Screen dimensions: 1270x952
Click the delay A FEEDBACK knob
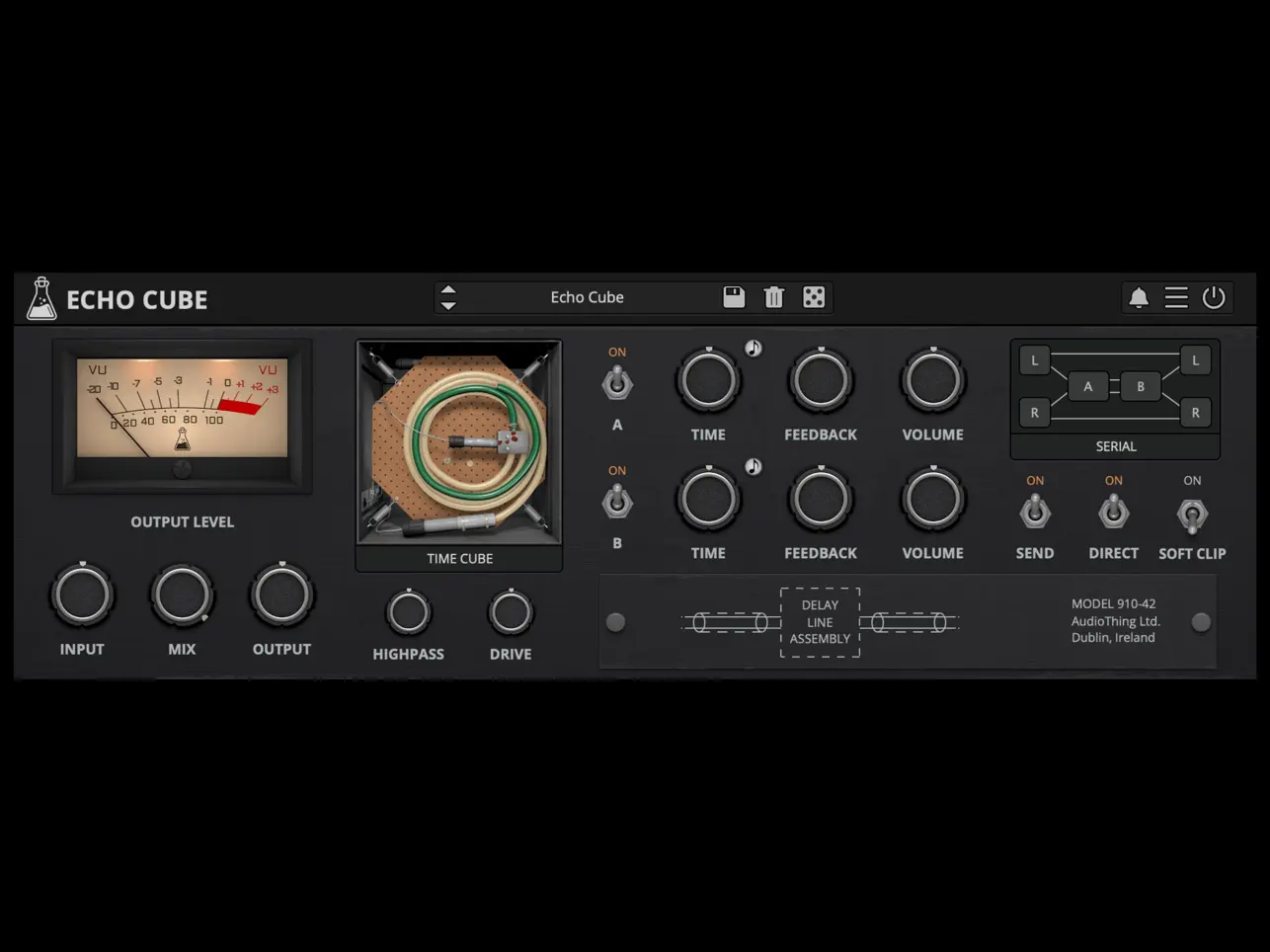[x=821, y=380]
